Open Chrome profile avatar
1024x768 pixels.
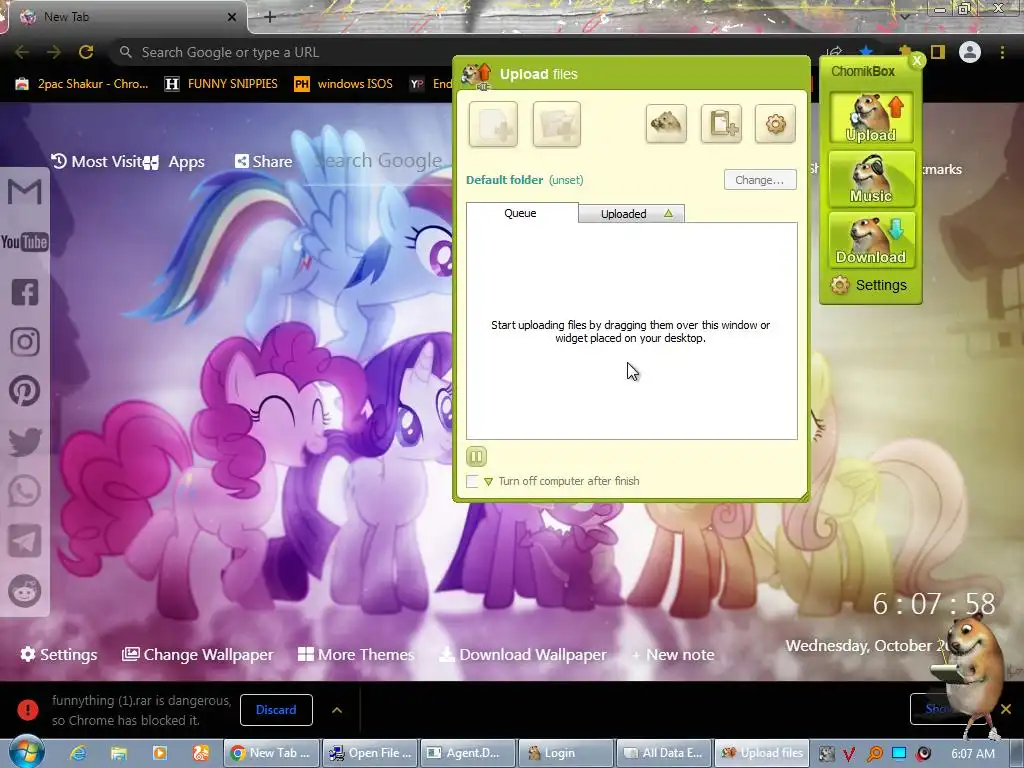tap(970, 52)
